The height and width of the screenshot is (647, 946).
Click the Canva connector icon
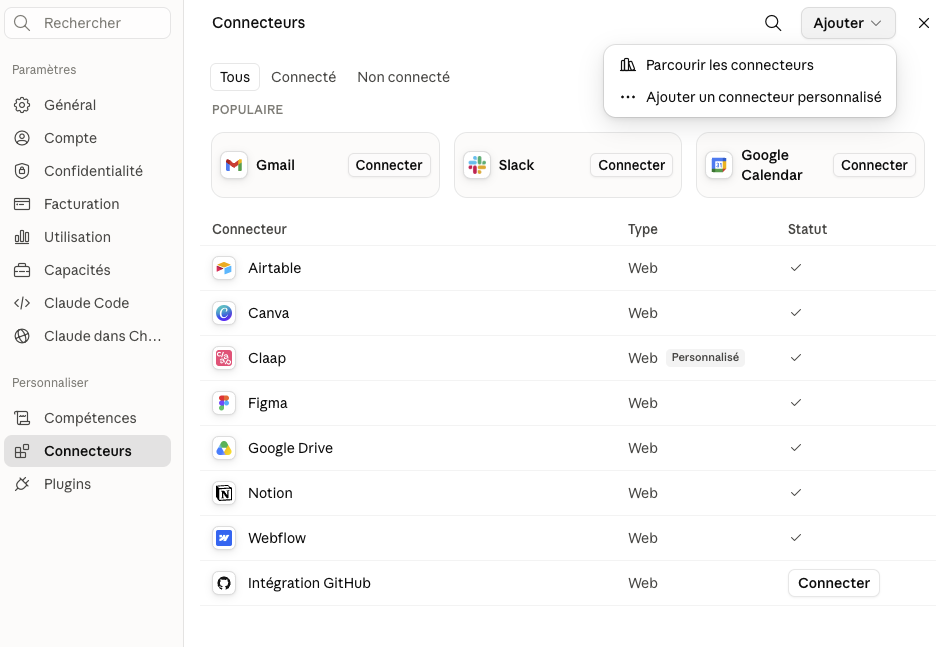[224, 313]
